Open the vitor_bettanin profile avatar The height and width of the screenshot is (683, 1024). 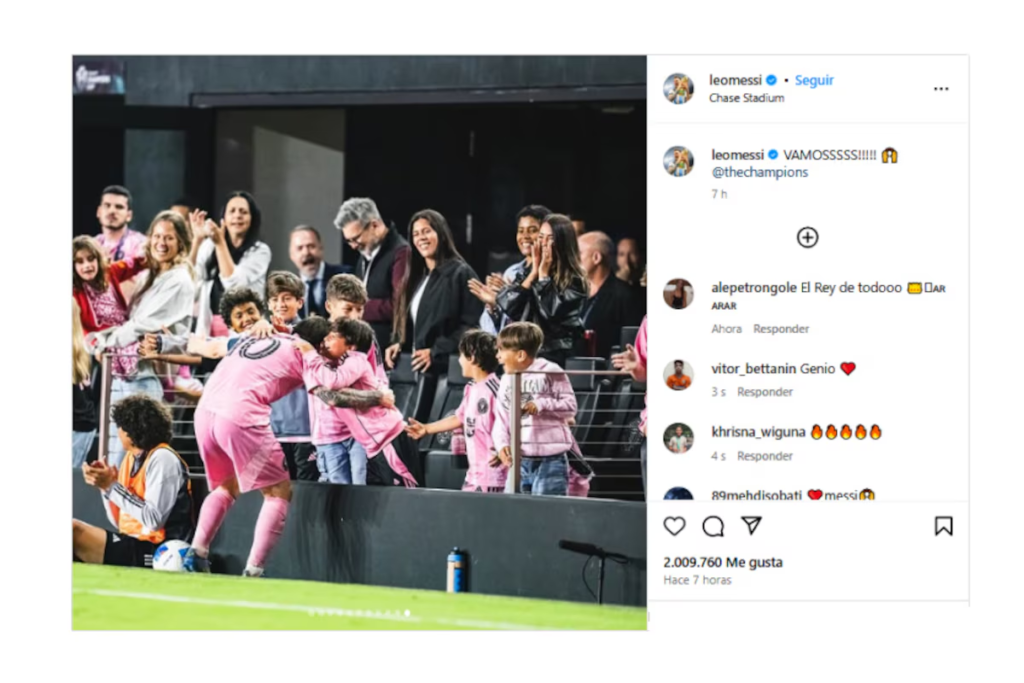[679, 375]
